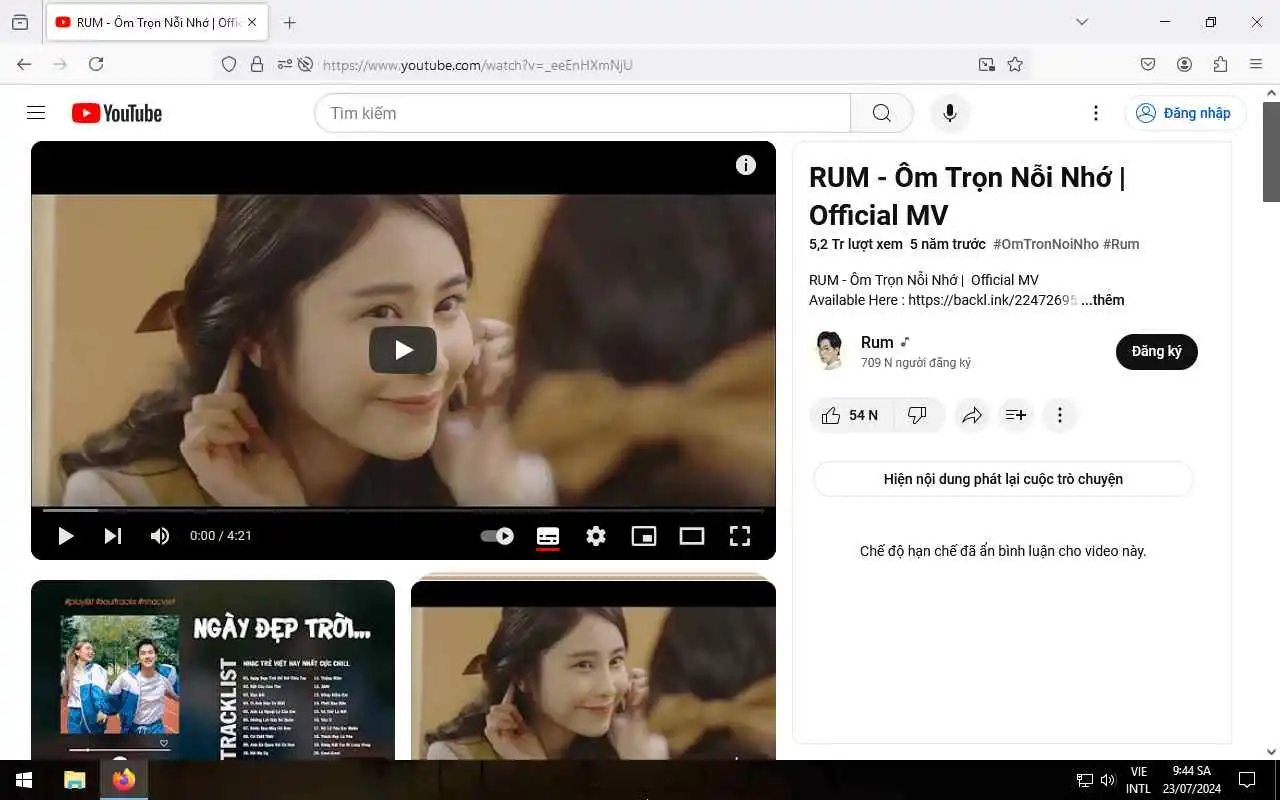Bookmark this page with star
Screen dimensions: 1280x800
click(x=1015, y=64)
